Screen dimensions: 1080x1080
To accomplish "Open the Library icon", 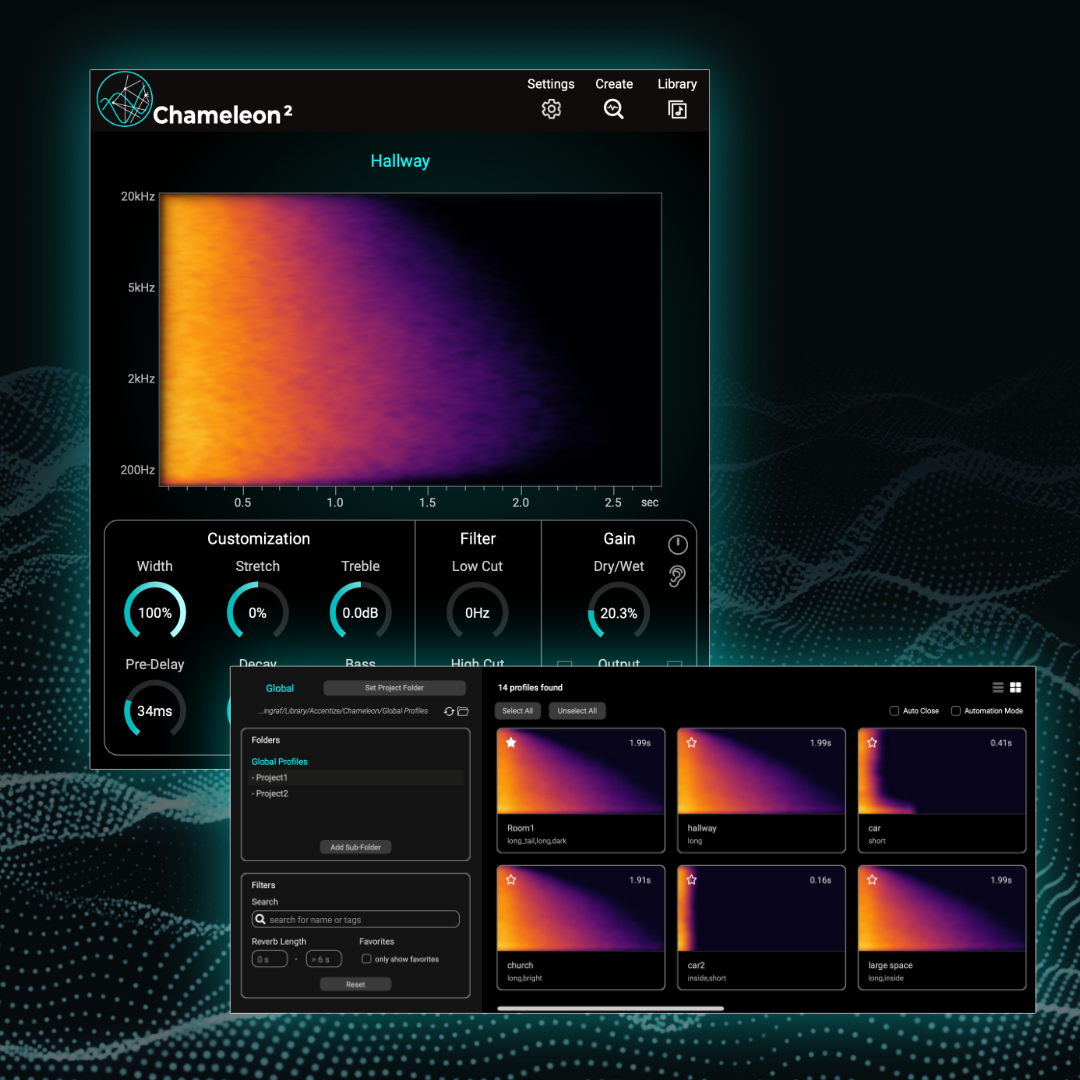I will coord(677,110).
